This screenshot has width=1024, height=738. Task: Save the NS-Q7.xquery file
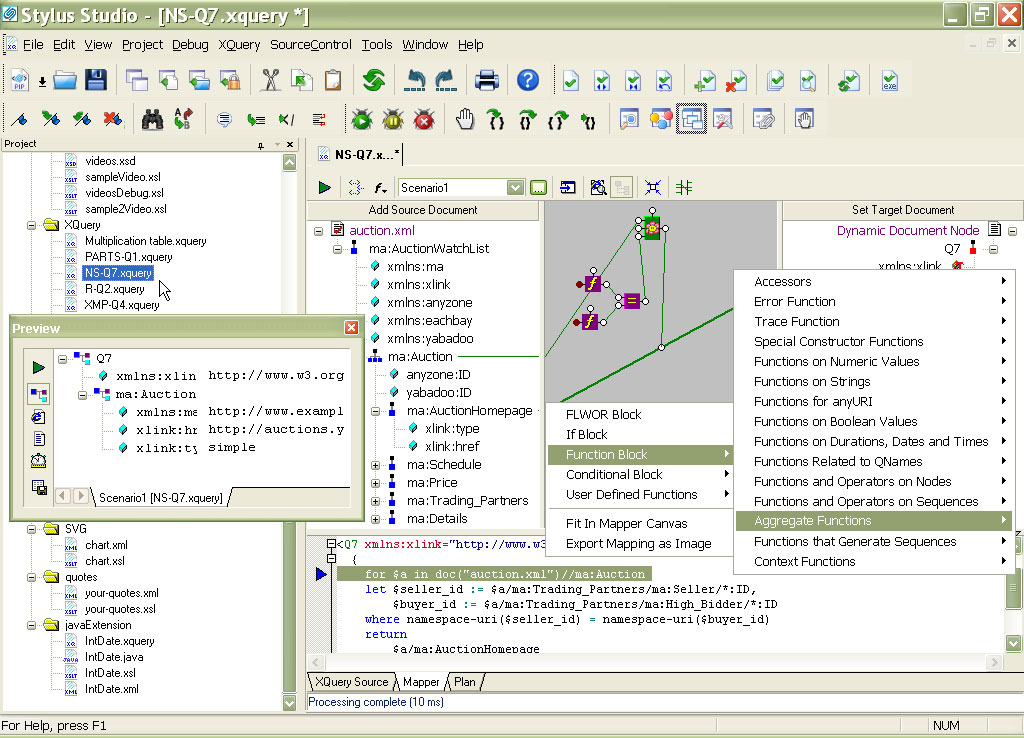[x=95, y=81]
